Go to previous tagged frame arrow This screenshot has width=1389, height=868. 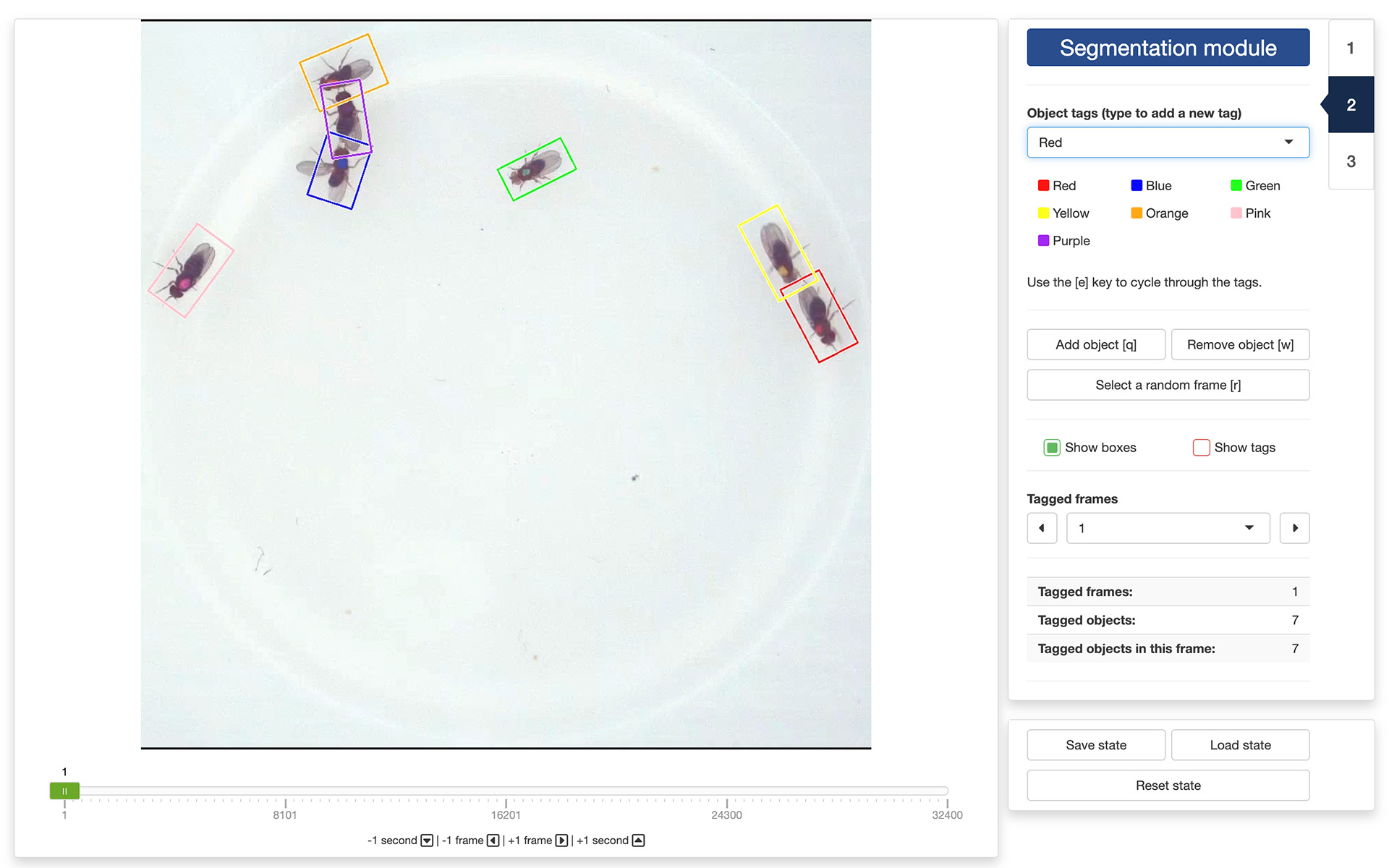pos(1042,528)
